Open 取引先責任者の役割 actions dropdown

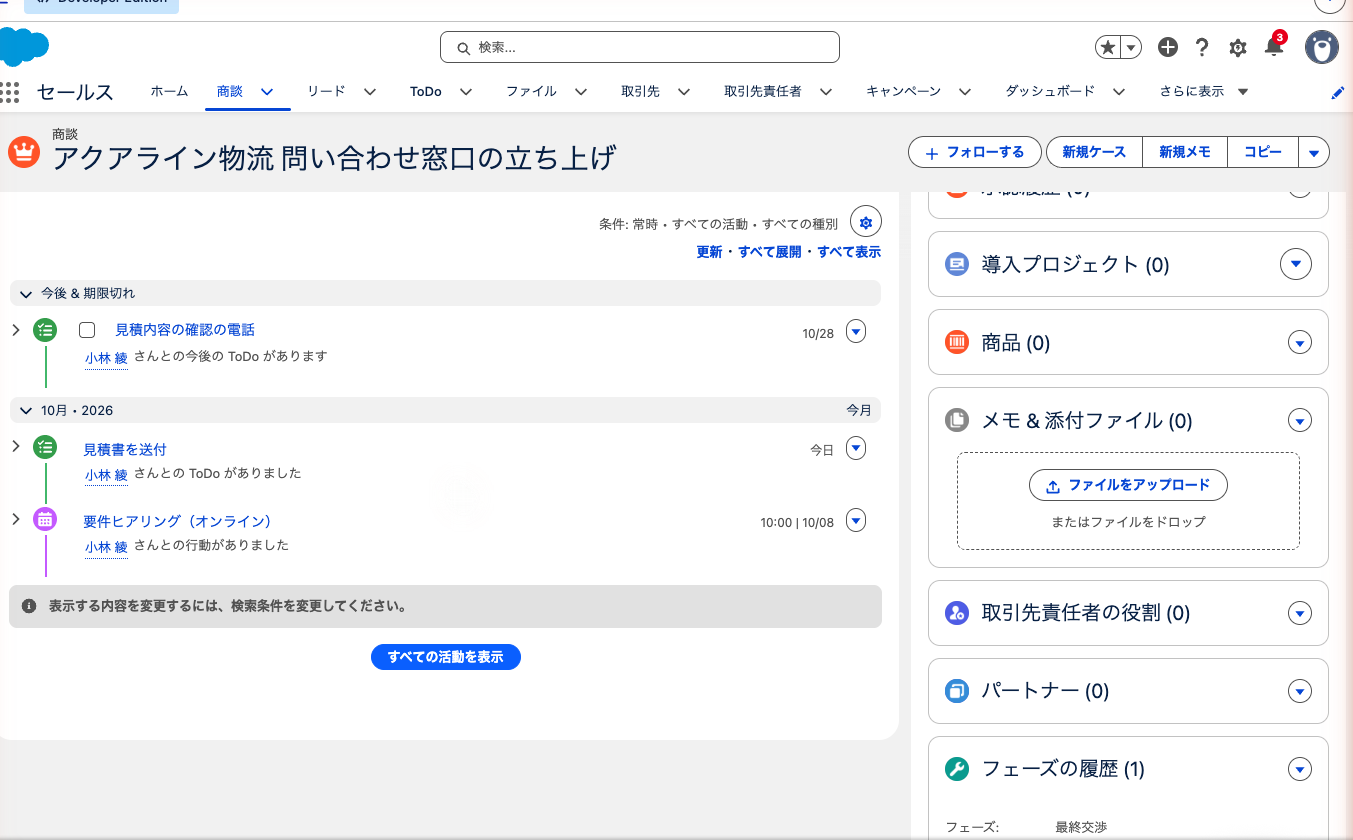pos(1300,613)
